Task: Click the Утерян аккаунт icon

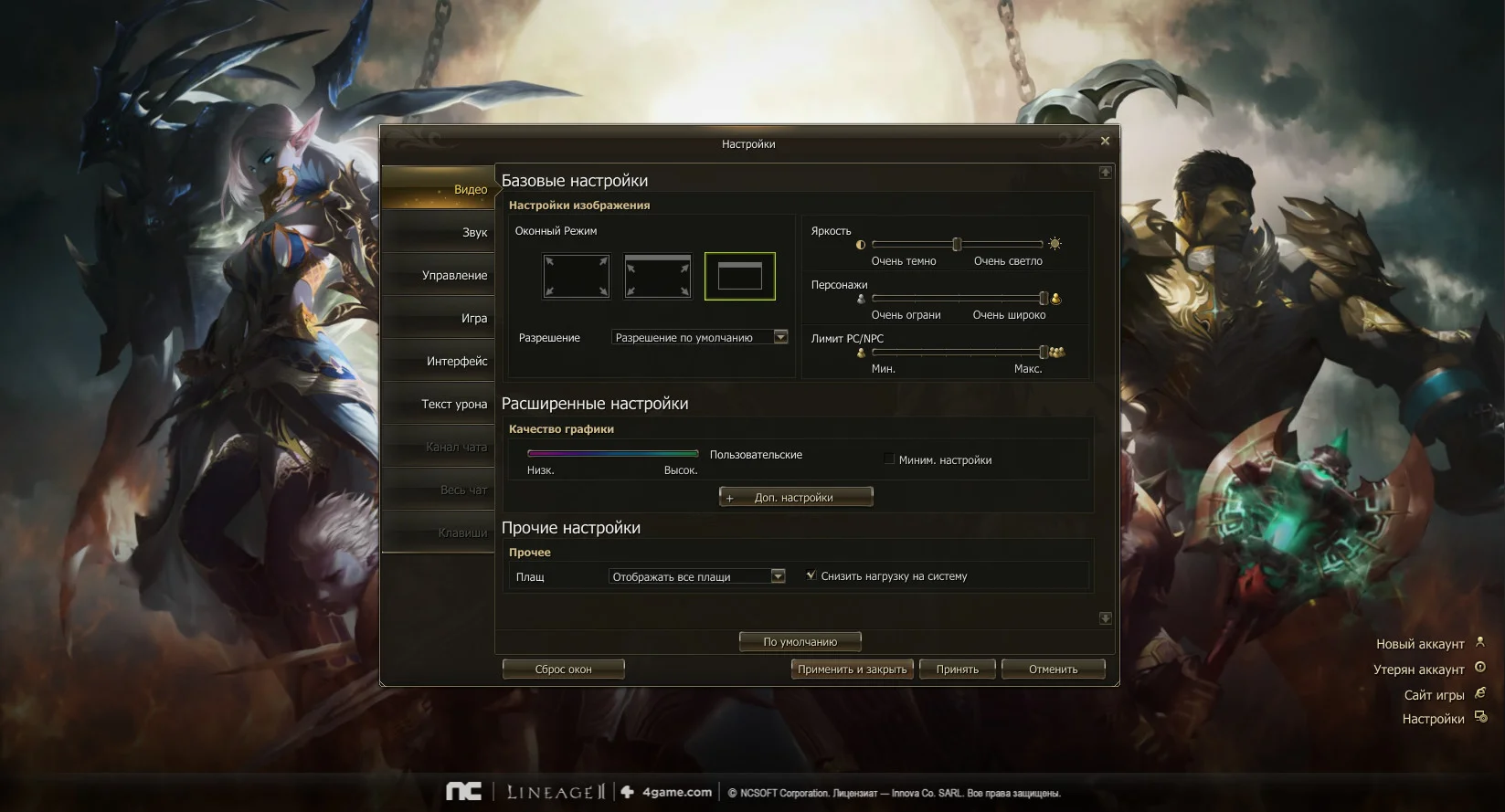Action: point(1480,668)
